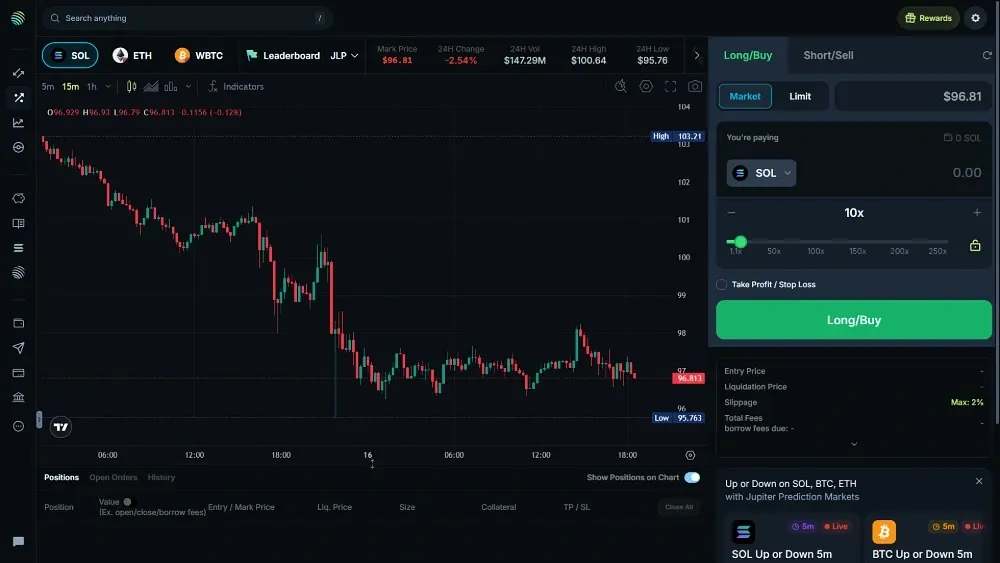Viewport: 1000px width, 563px height.
Task: Open the time axis settings gear
Action: pos(690,455)
